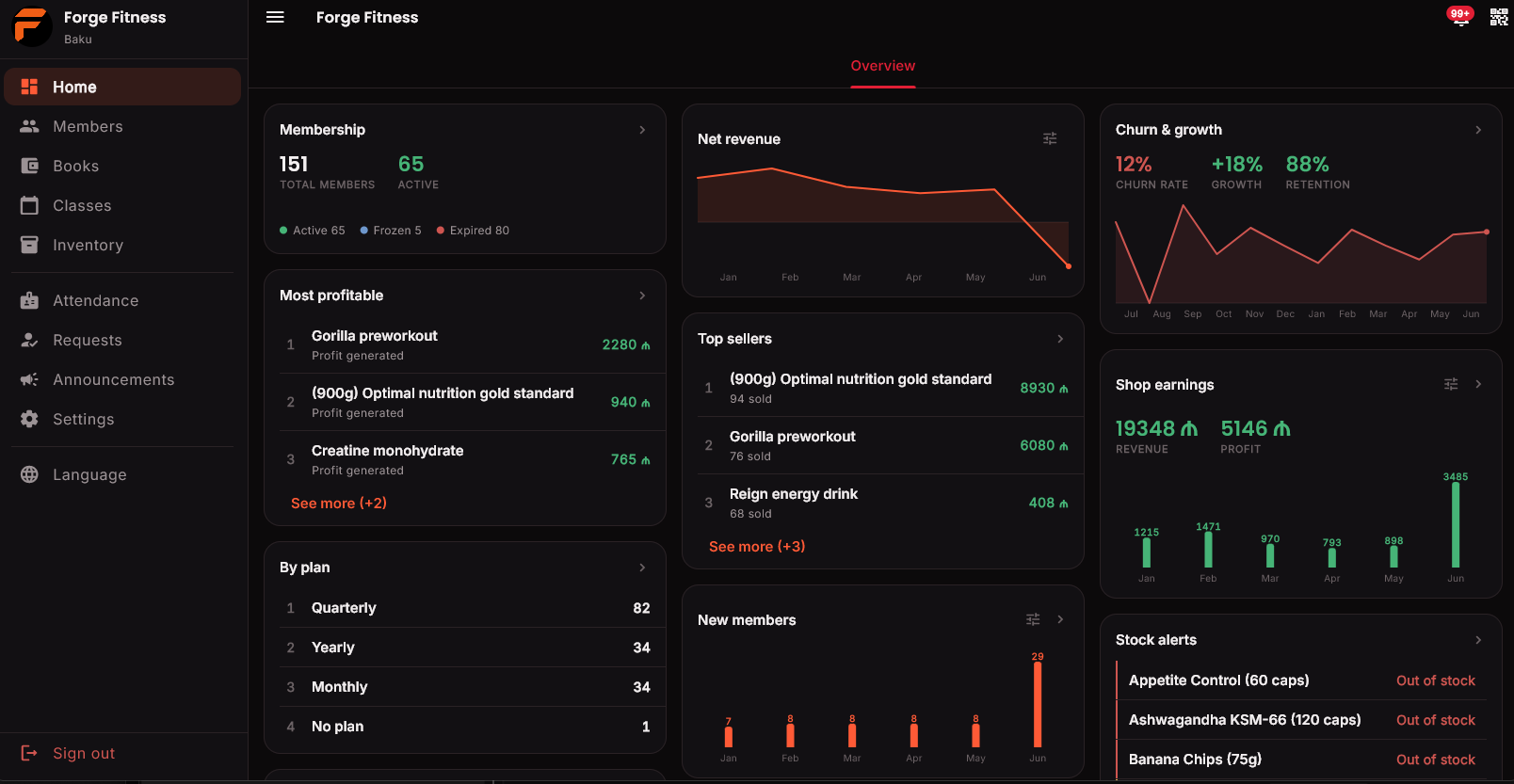The width and height of the screenshot is (1514, 784).
Task: Click See more (+3) under Top sellers
Action: click(757, 547)
